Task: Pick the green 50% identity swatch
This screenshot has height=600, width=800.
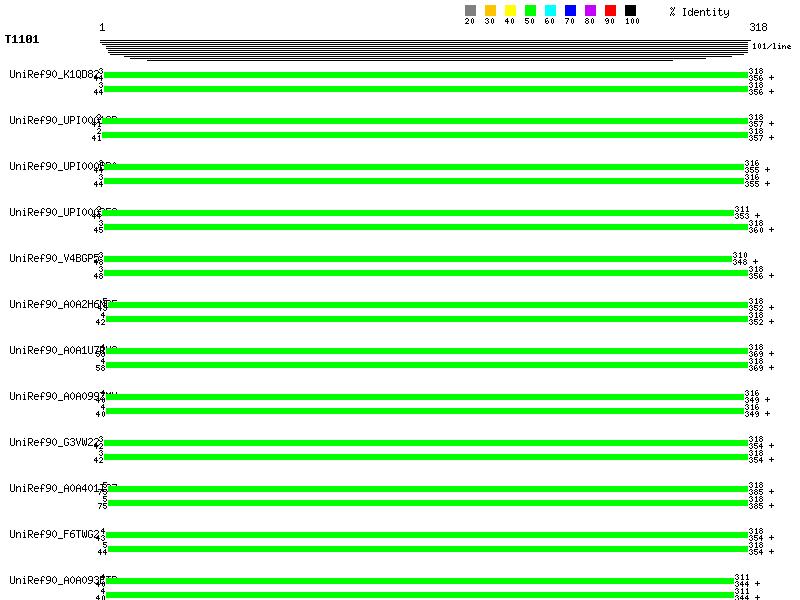Action: click(530, 11)
